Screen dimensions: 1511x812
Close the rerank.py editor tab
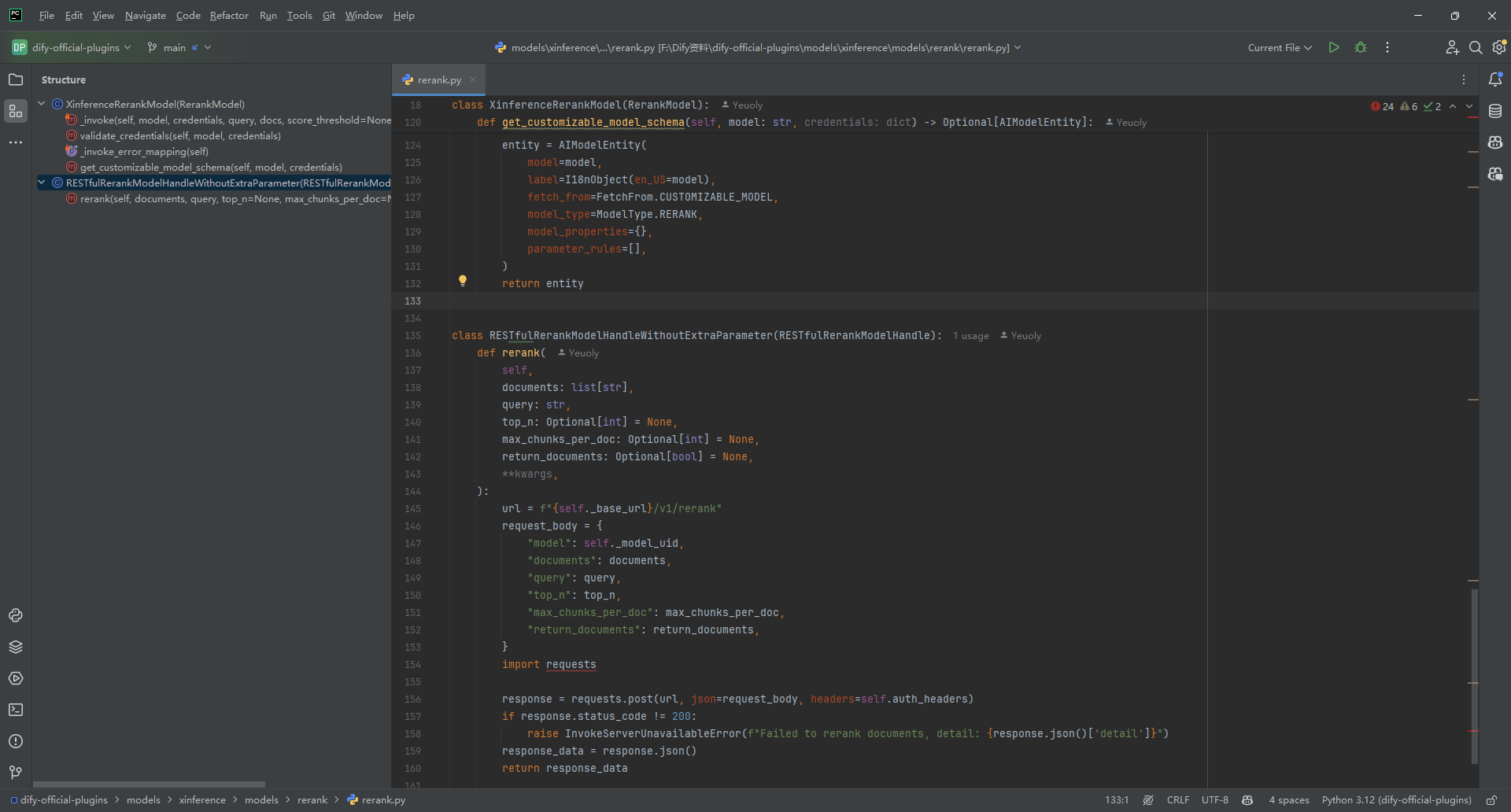click(473, 79)
